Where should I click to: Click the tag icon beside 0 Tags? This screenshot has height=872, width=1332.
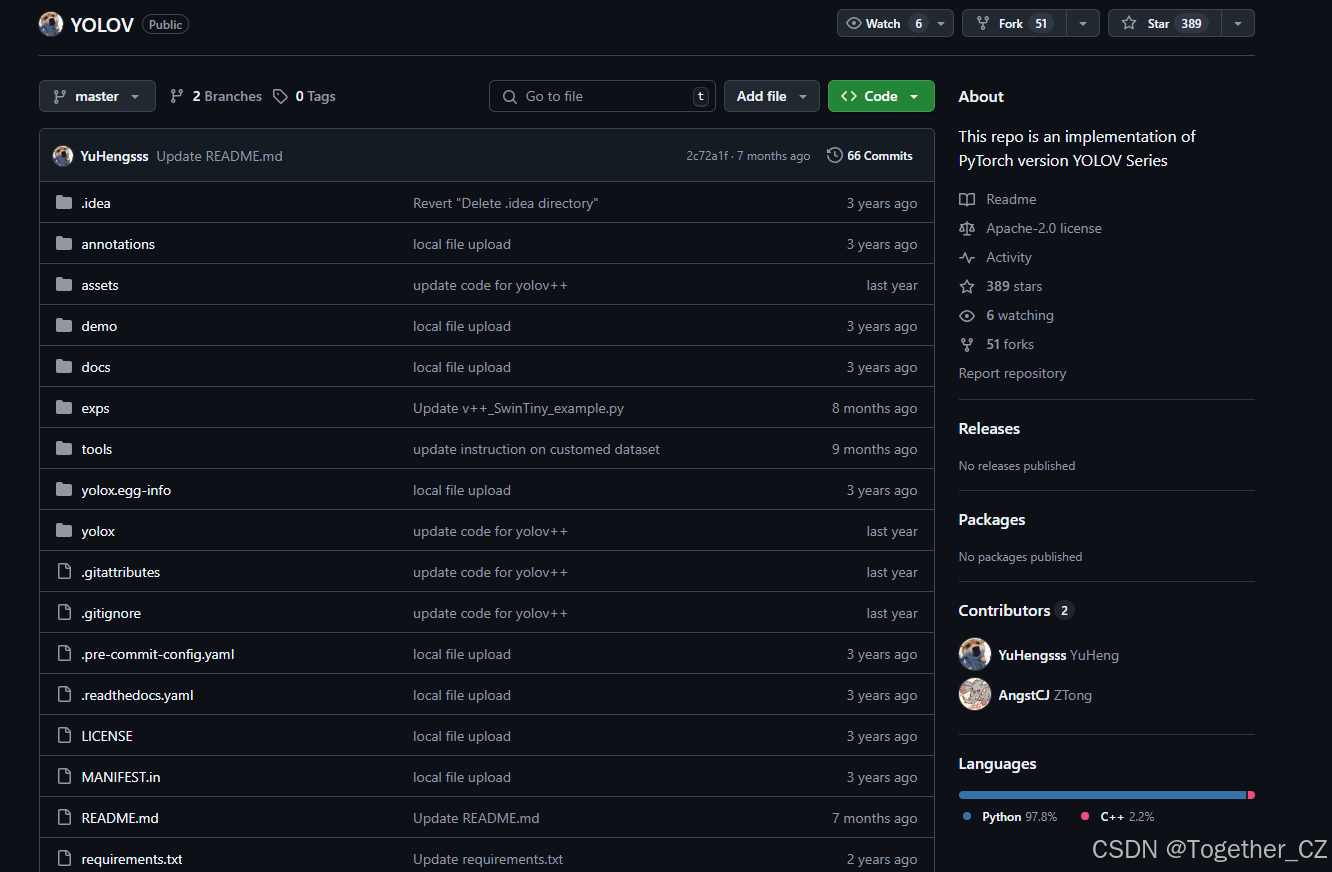click(281, 96)
